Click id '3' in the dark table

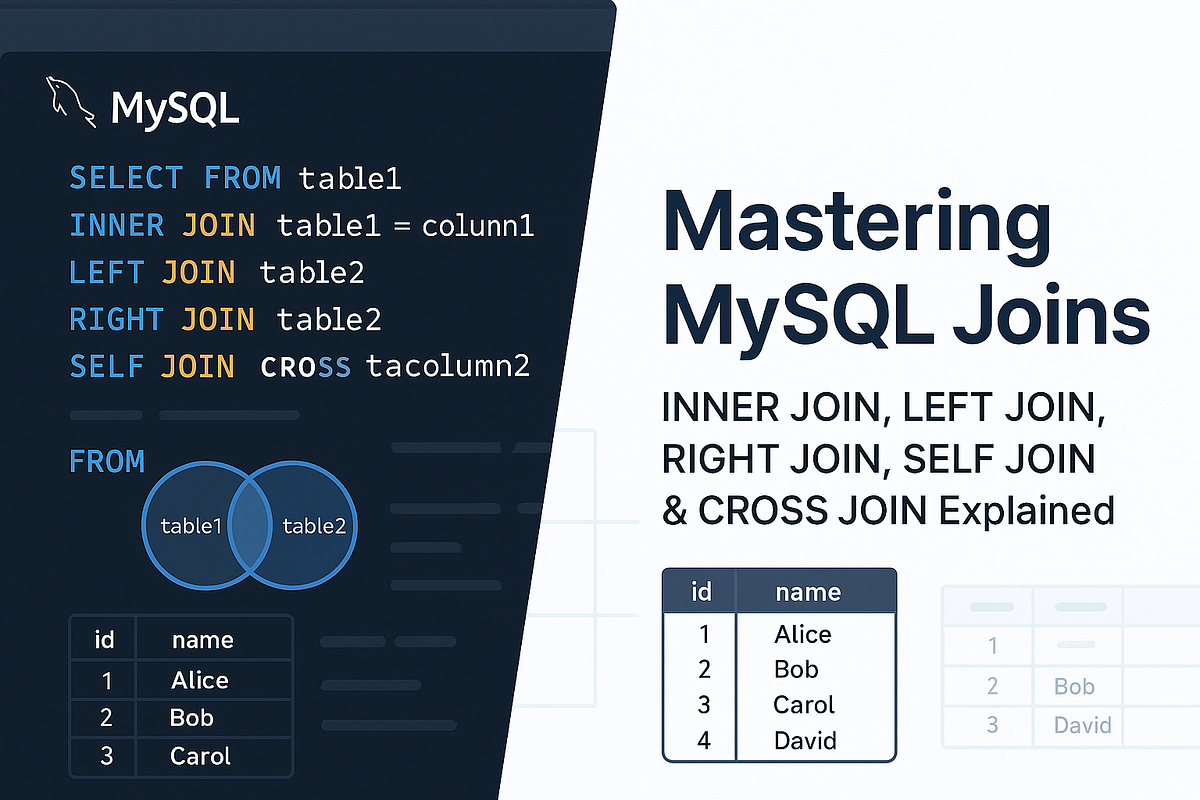[106, 756]
